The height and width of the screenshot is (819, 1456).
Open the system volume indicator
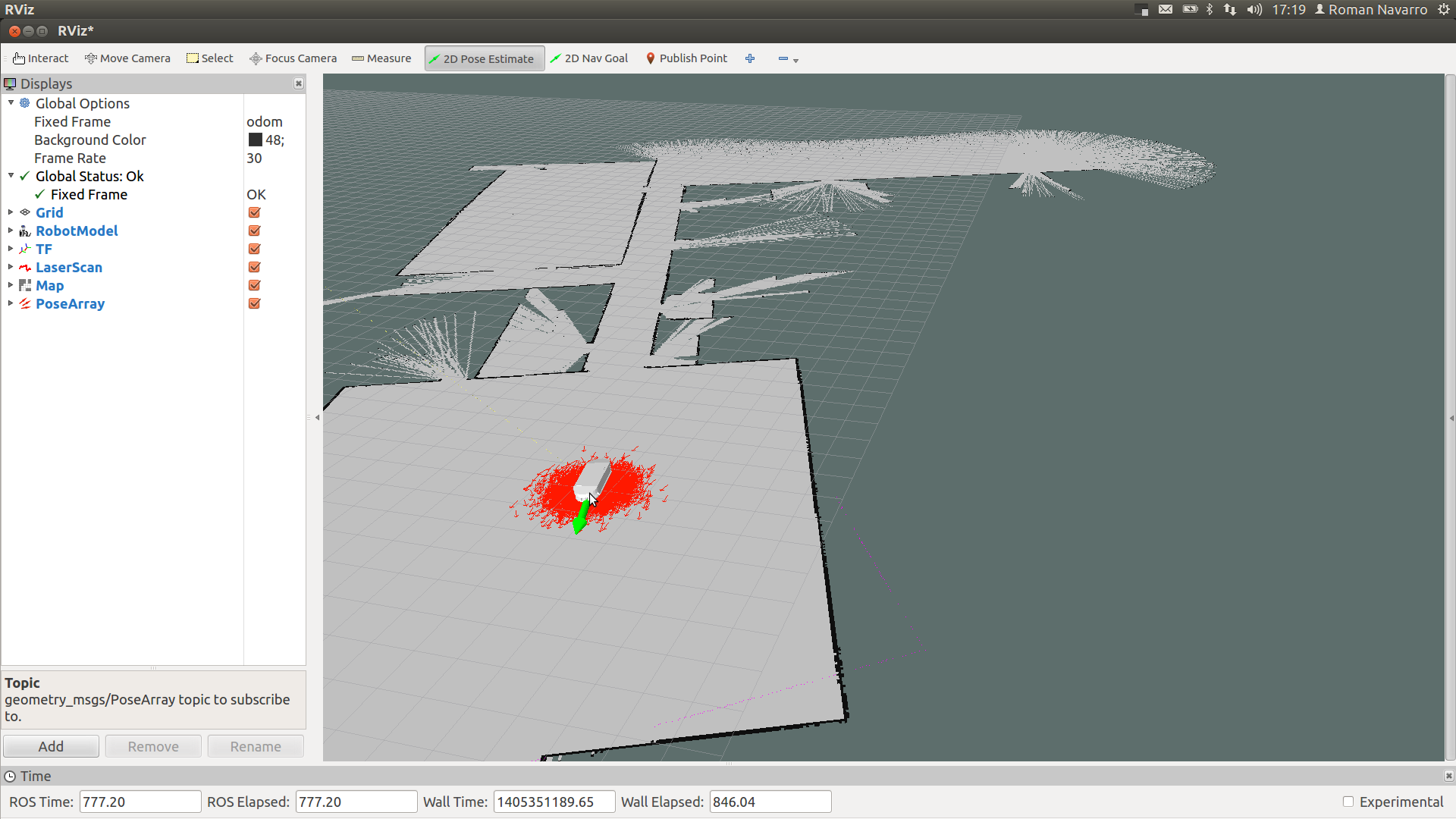point(1254,10)
